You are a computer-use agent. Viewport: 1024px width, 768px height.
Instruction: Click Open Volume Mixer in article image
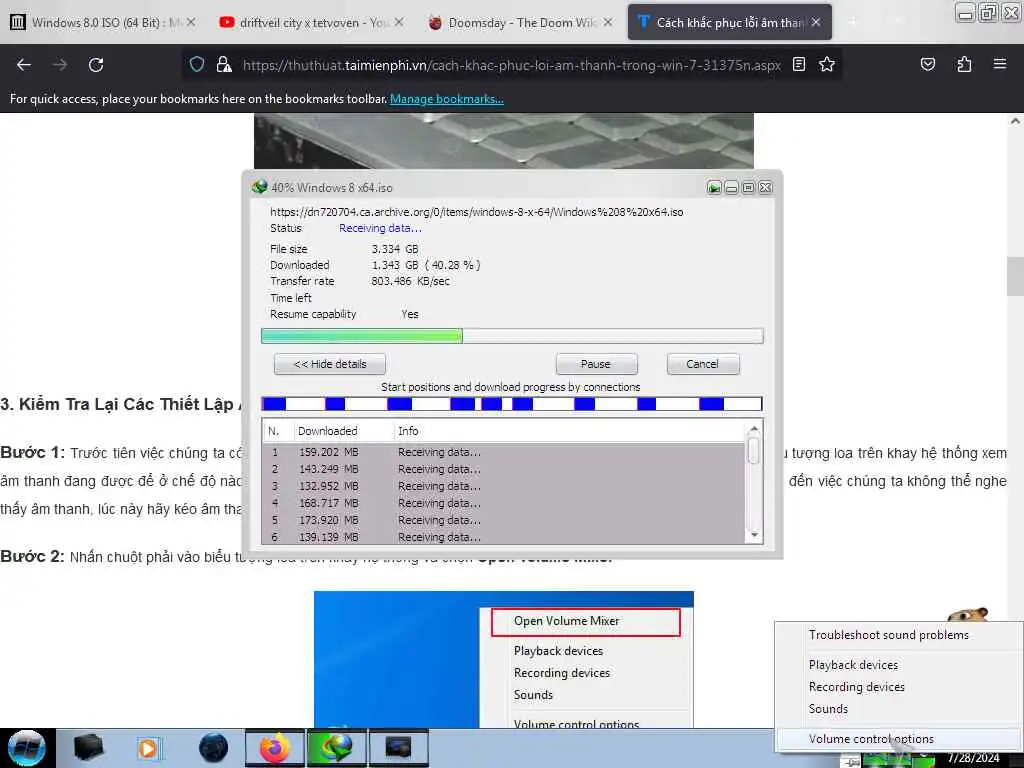click(585, 622)
